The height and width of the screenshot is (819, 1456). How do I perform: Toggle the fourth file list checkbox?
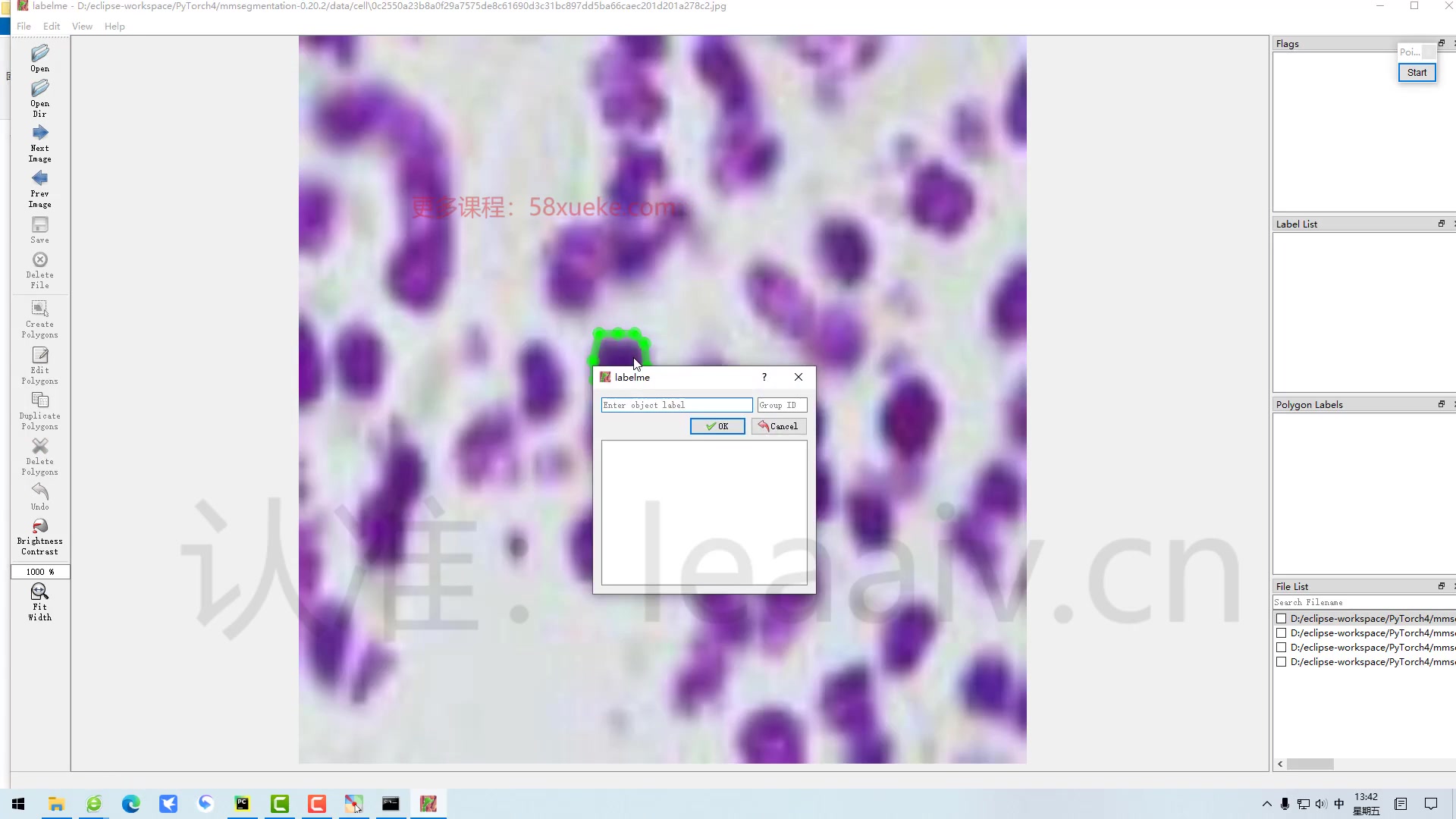pyautogui.click(x=1282, y=662)
